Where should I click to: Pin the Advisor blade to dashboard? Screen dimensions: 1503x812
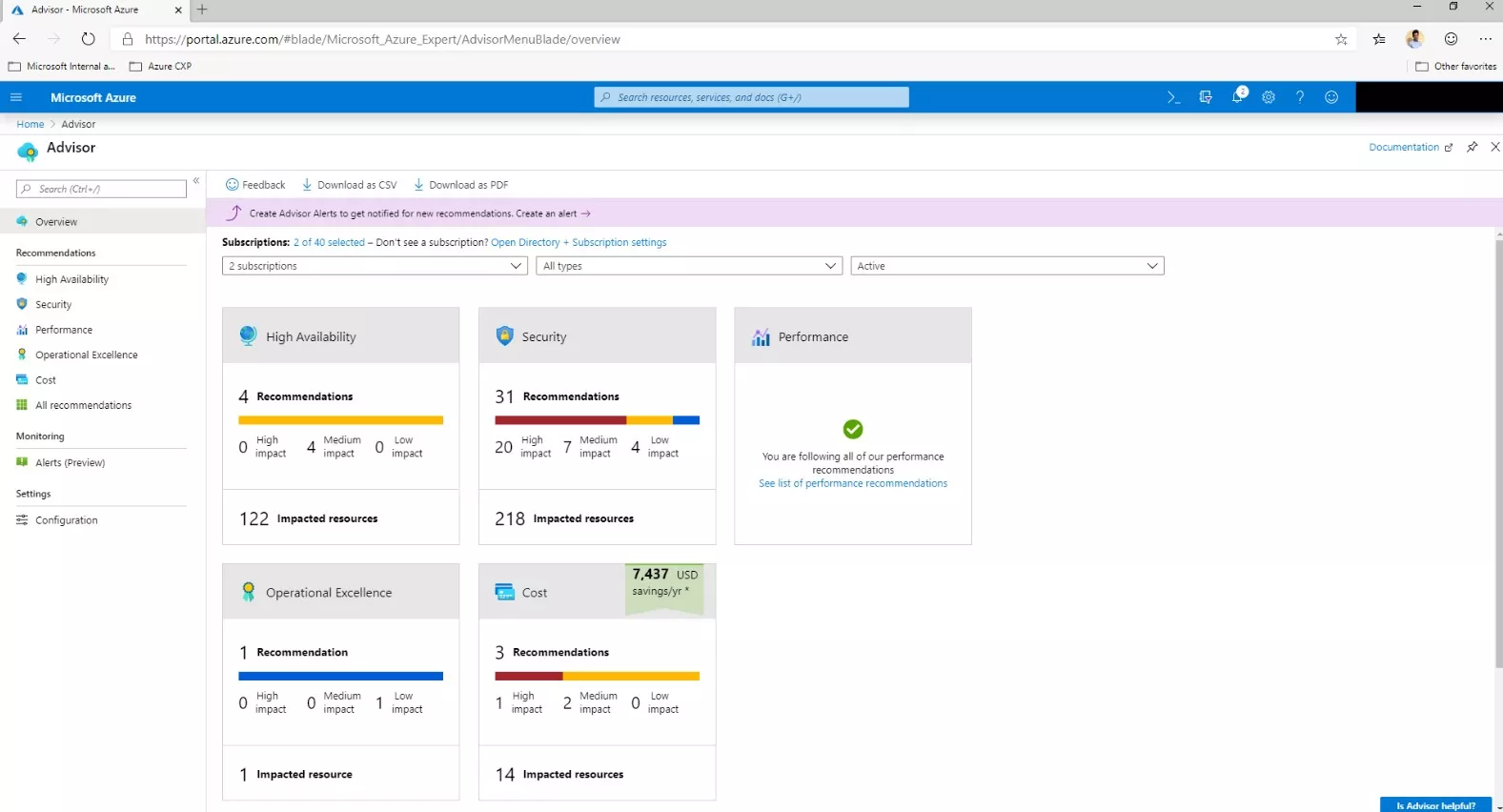[1473, 147]
